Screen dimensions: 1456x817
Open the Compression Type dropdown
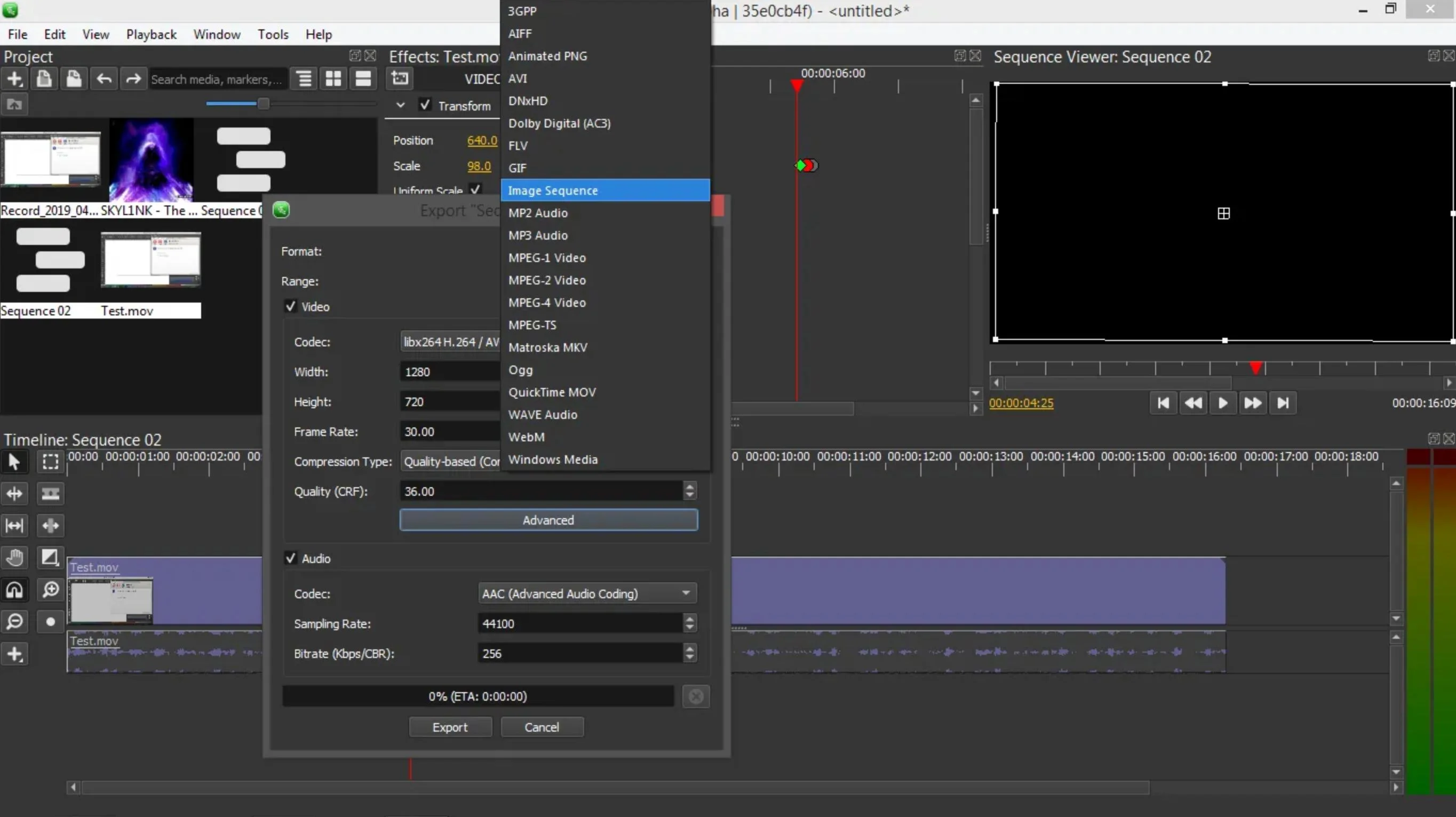[x=450, y=462]
